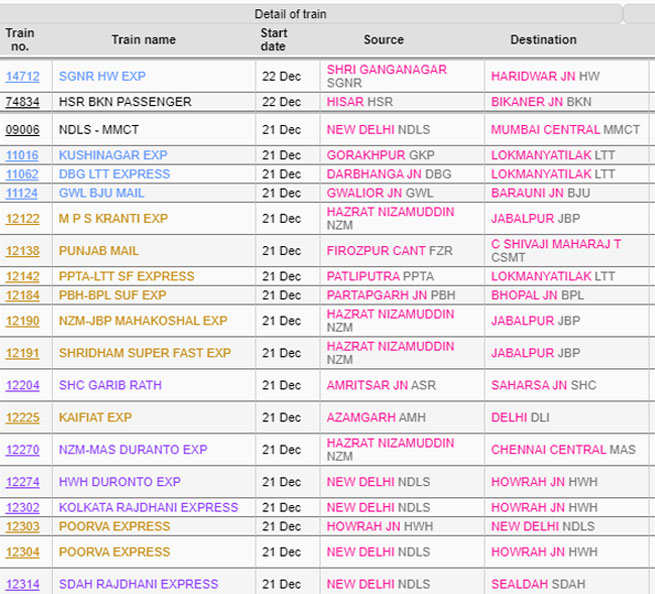The image size is (655, 594).
Task: Select train number 12191
Action: click(x=22, y=354)
